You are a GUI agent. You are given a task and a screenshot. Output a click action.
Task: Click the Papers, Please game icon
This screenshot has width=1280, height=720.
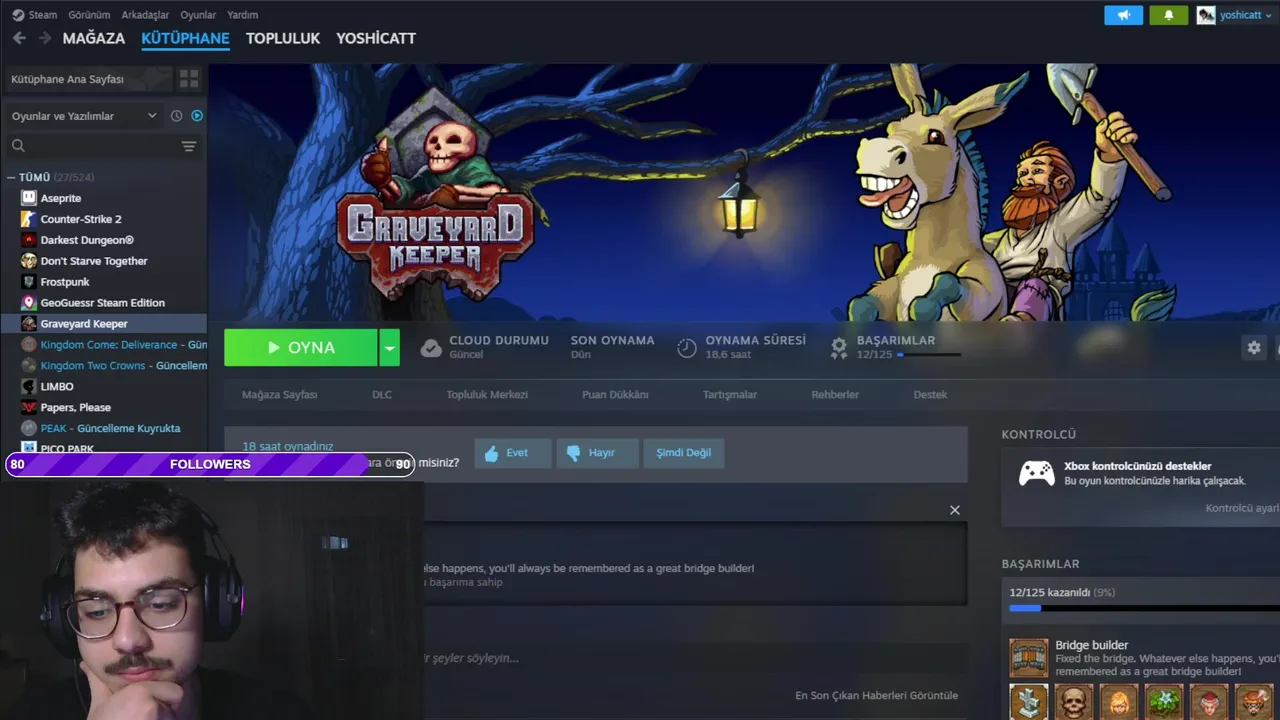[29, 408]
